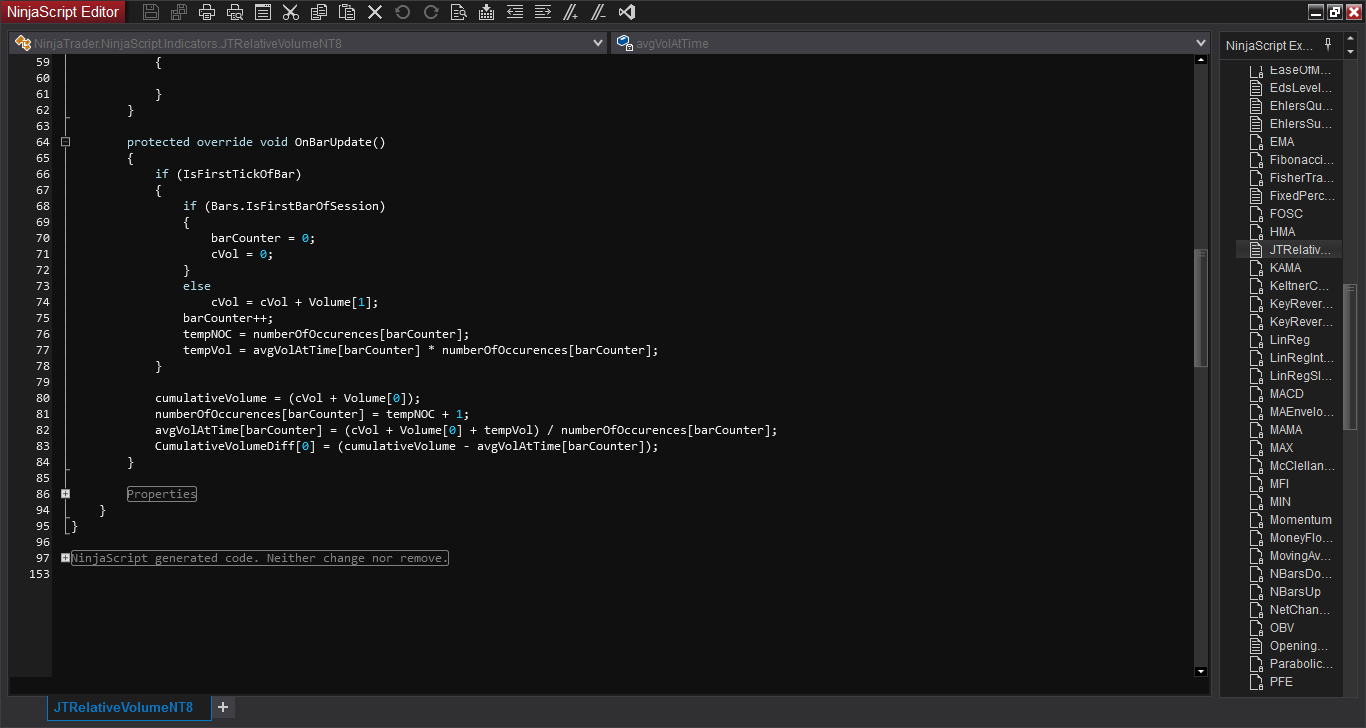This screenshot has height=728, width=1366.
Task: Select NBarsUp indicator in explorer
Action: click(x=1295, y=592)
